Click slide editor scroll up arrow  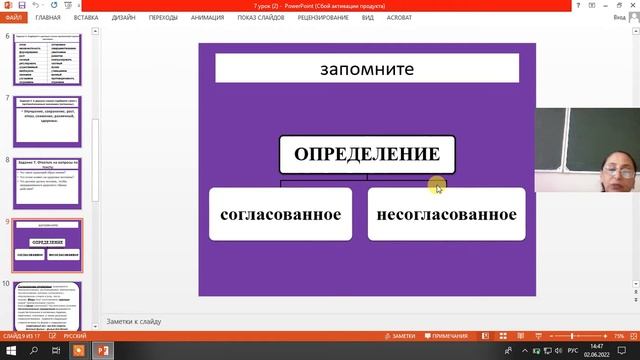pyautogui.click(x=636, y=31)
